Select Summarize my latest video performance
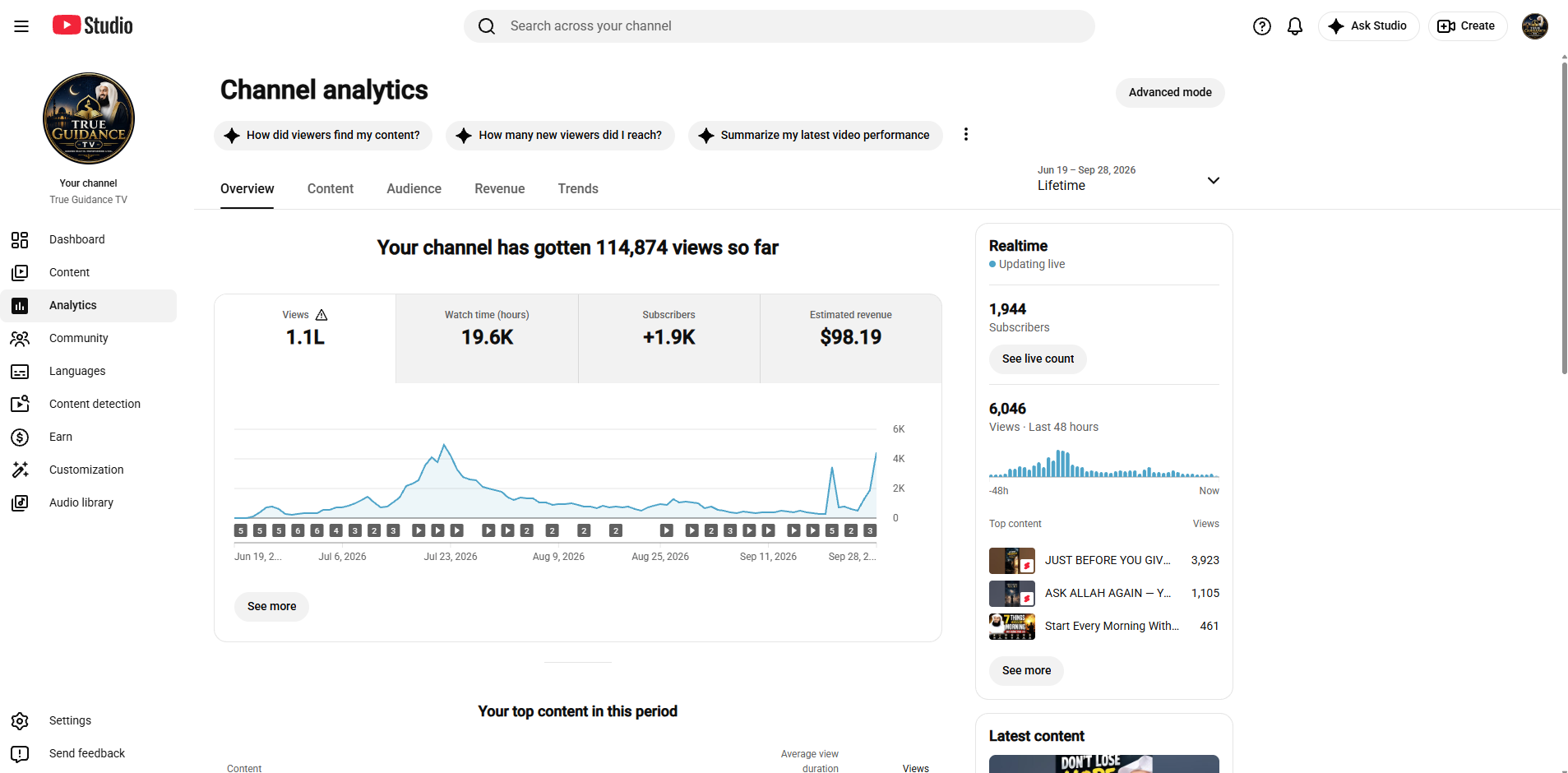 815,135
